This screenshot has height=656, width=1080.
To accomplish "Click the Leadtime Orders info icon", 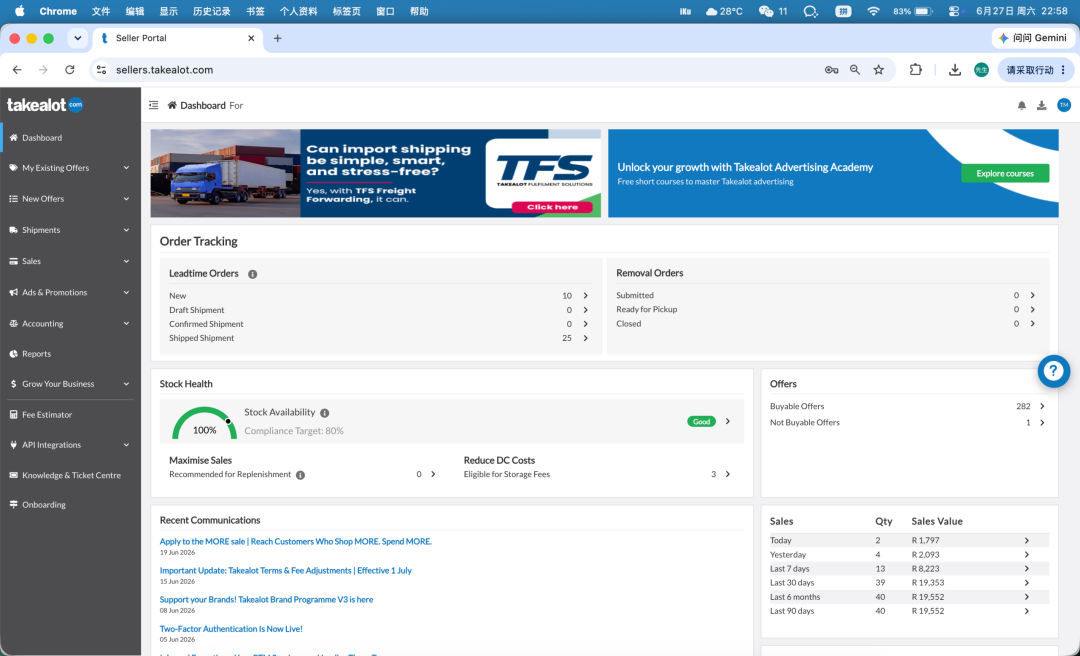I will click(x=253, y=274).
